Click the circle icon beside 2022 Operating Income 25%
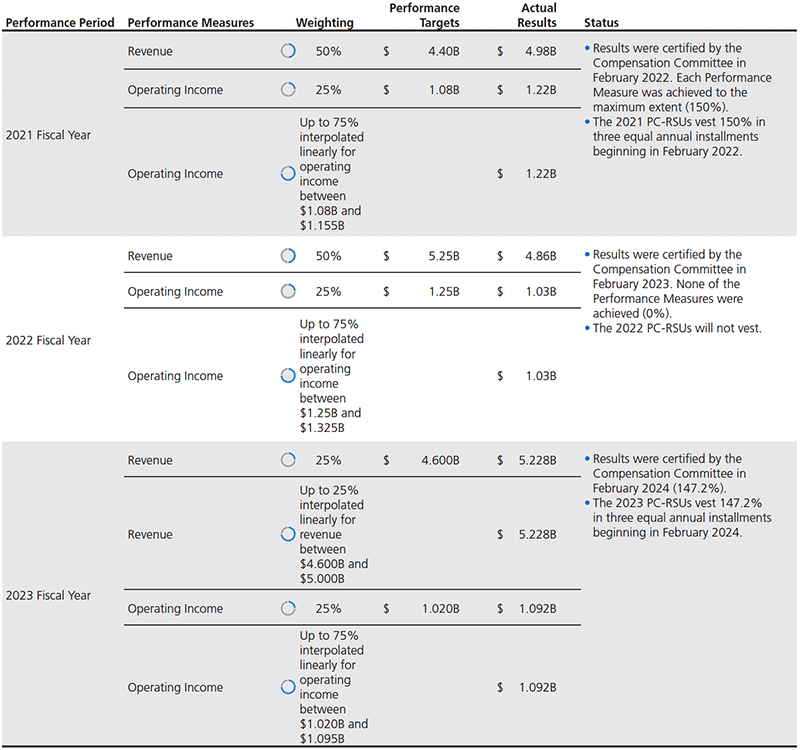 (288, 292)
